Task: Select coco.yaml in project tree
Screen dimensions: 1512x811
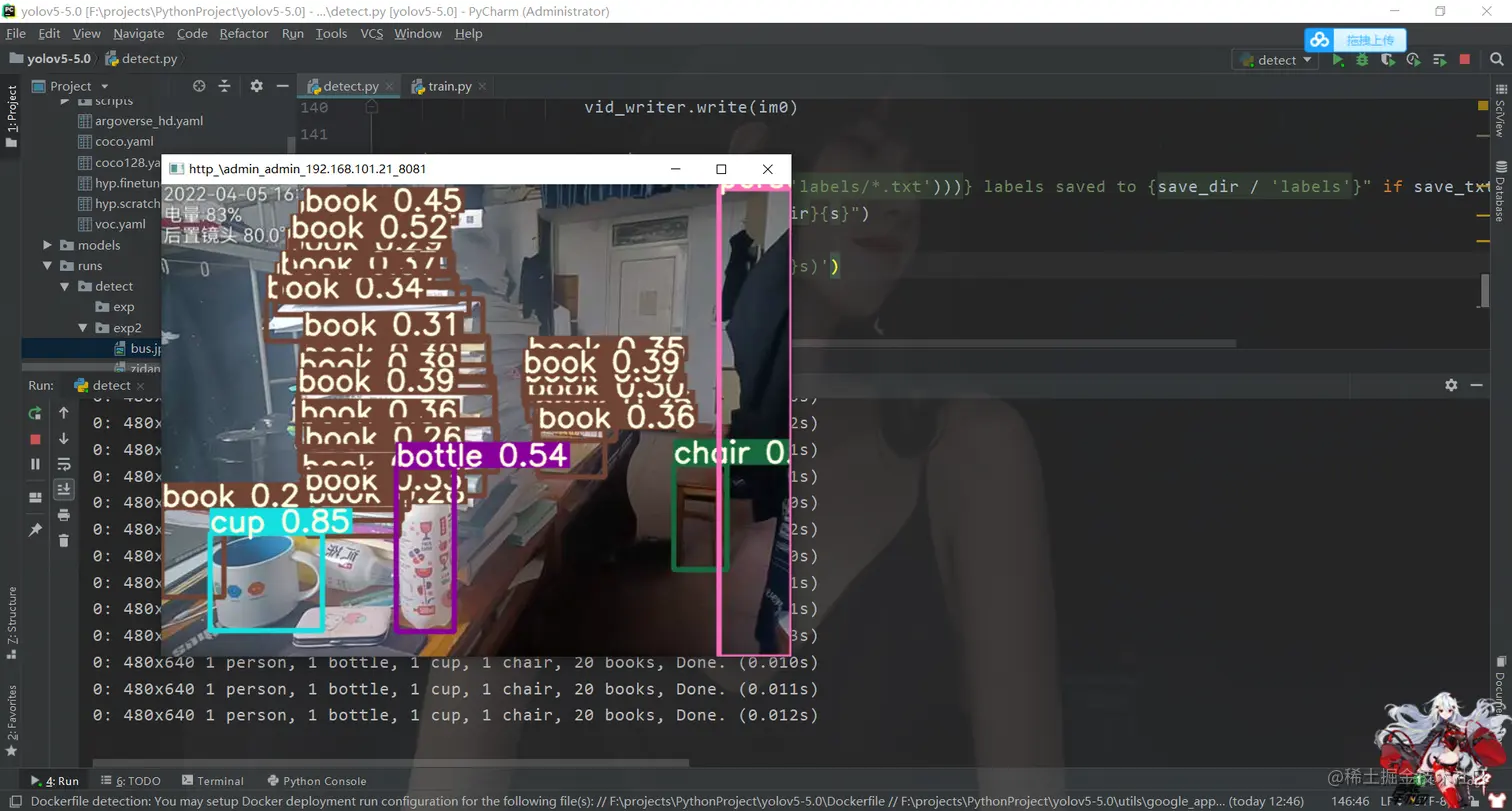Action: coord(117,142)
